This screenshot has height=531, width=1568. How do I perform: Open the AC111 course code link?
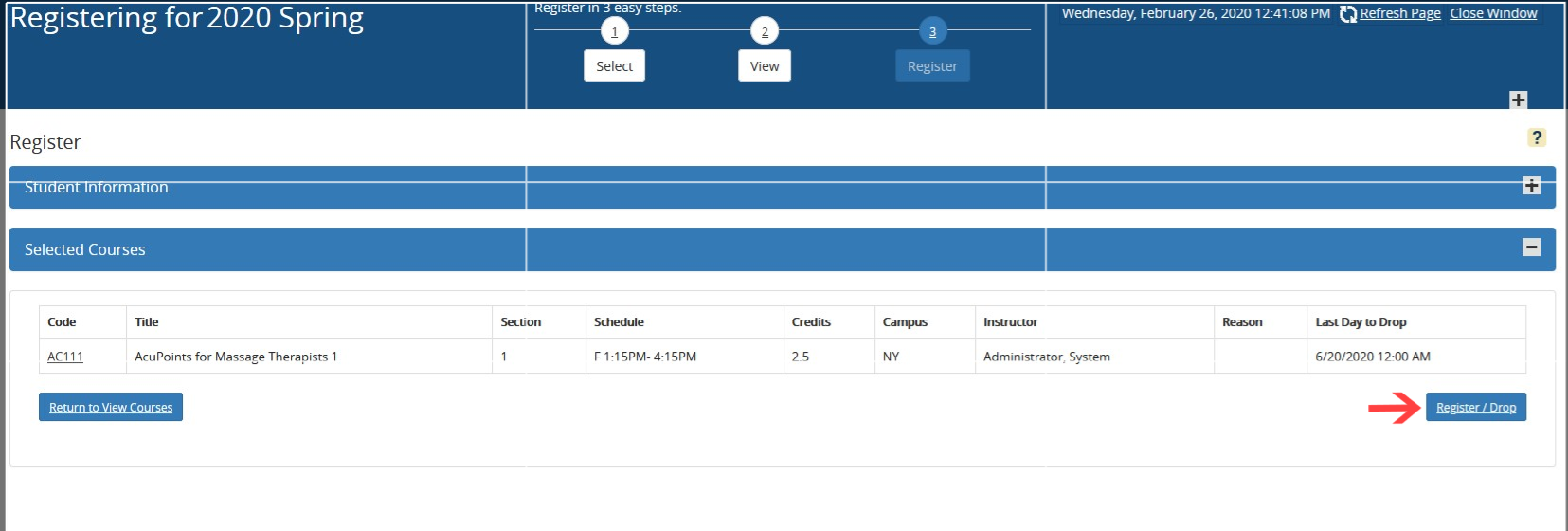pos(65,357)
